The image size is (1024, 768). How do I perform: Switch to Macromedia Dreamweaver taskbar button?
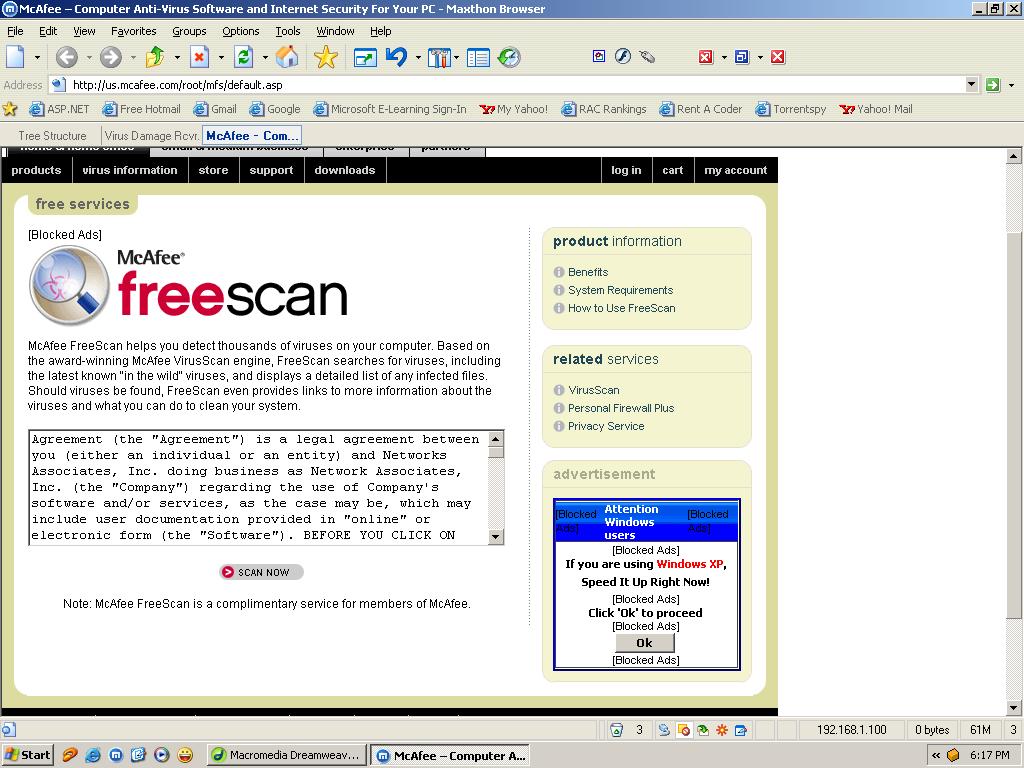[x=286, y=755]
